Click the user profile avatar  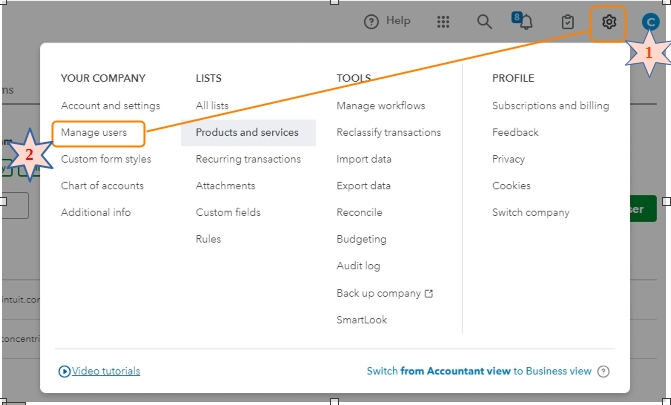(650, 22)
